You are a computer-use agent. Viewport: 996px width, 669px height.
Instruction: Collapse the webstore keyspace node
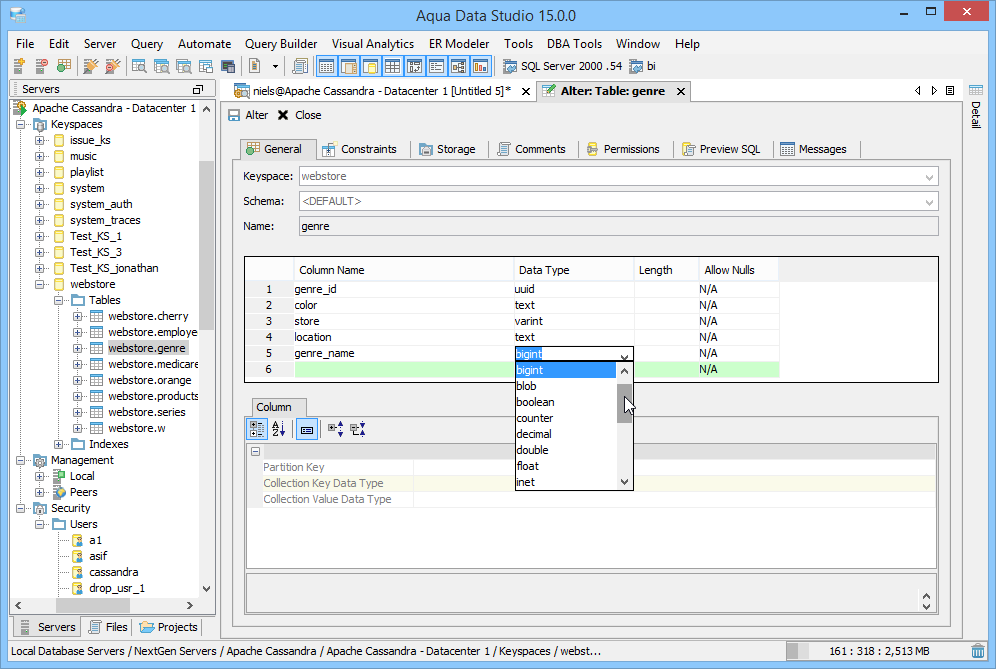click(x=39, y=284)
